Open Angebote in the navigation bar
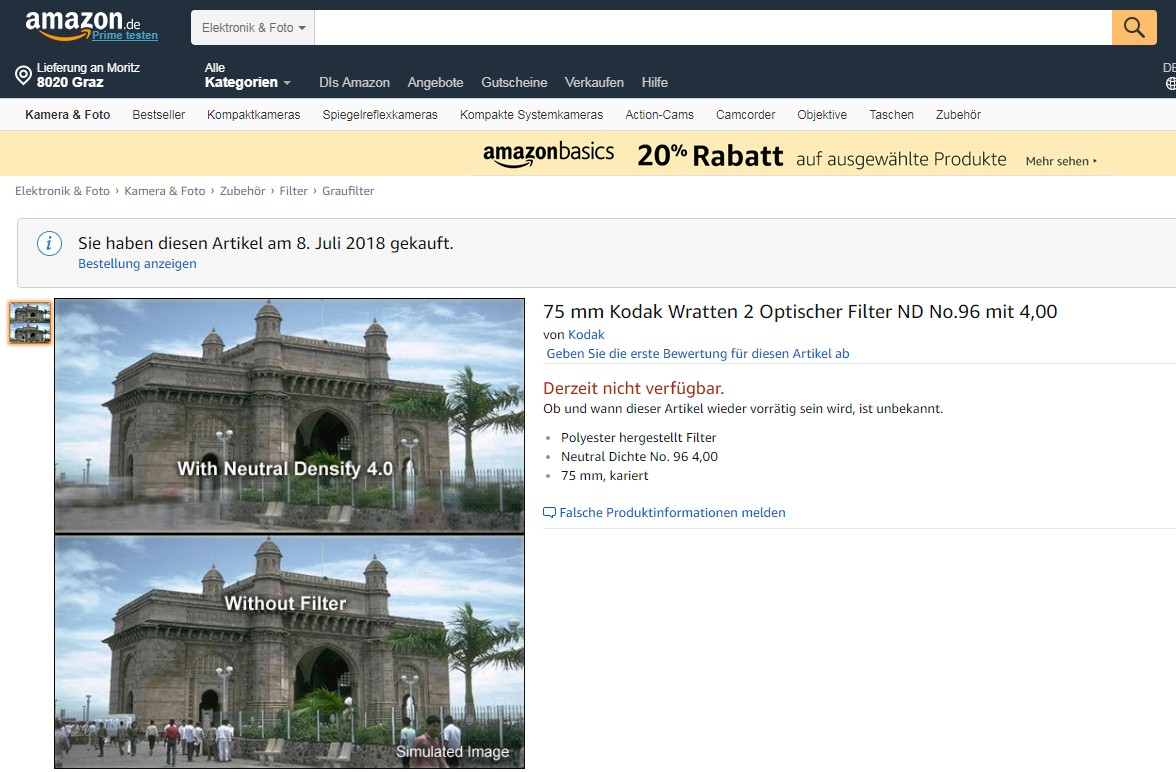Screen dimensions: 1176x772 (x=435, y=83)
